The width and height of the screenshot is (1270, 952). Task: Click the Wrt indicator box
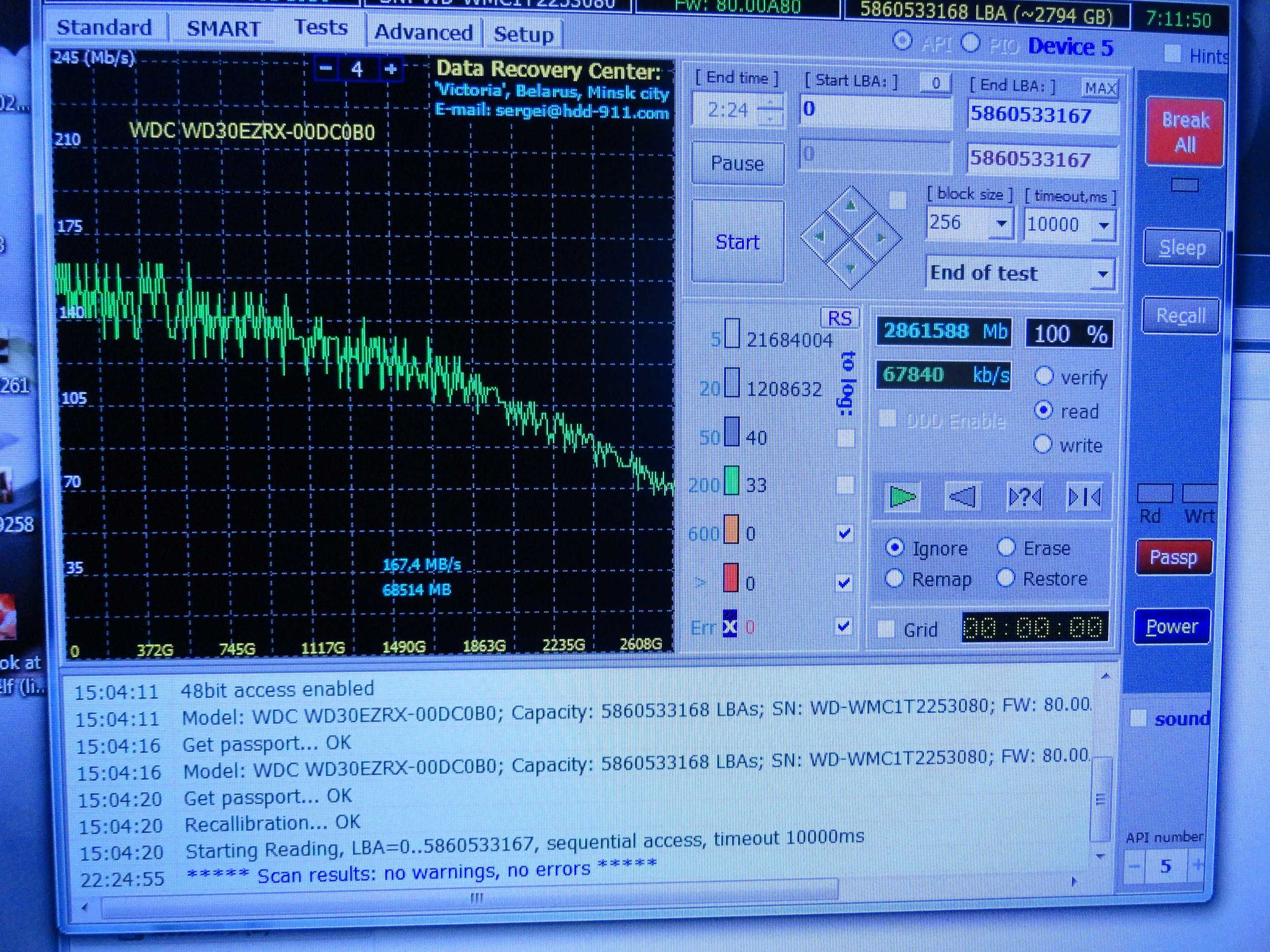coord(1199,493)
